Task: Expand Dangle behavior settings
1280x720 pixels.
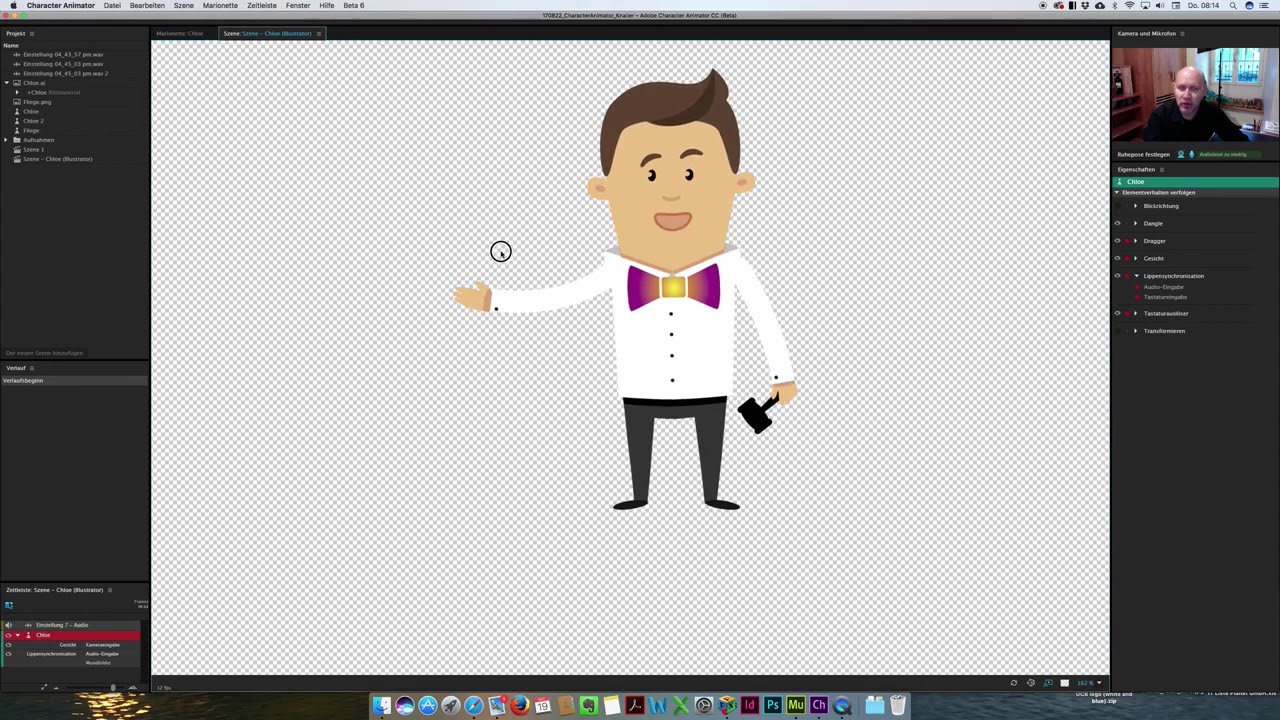Action: pos(1135,223)
